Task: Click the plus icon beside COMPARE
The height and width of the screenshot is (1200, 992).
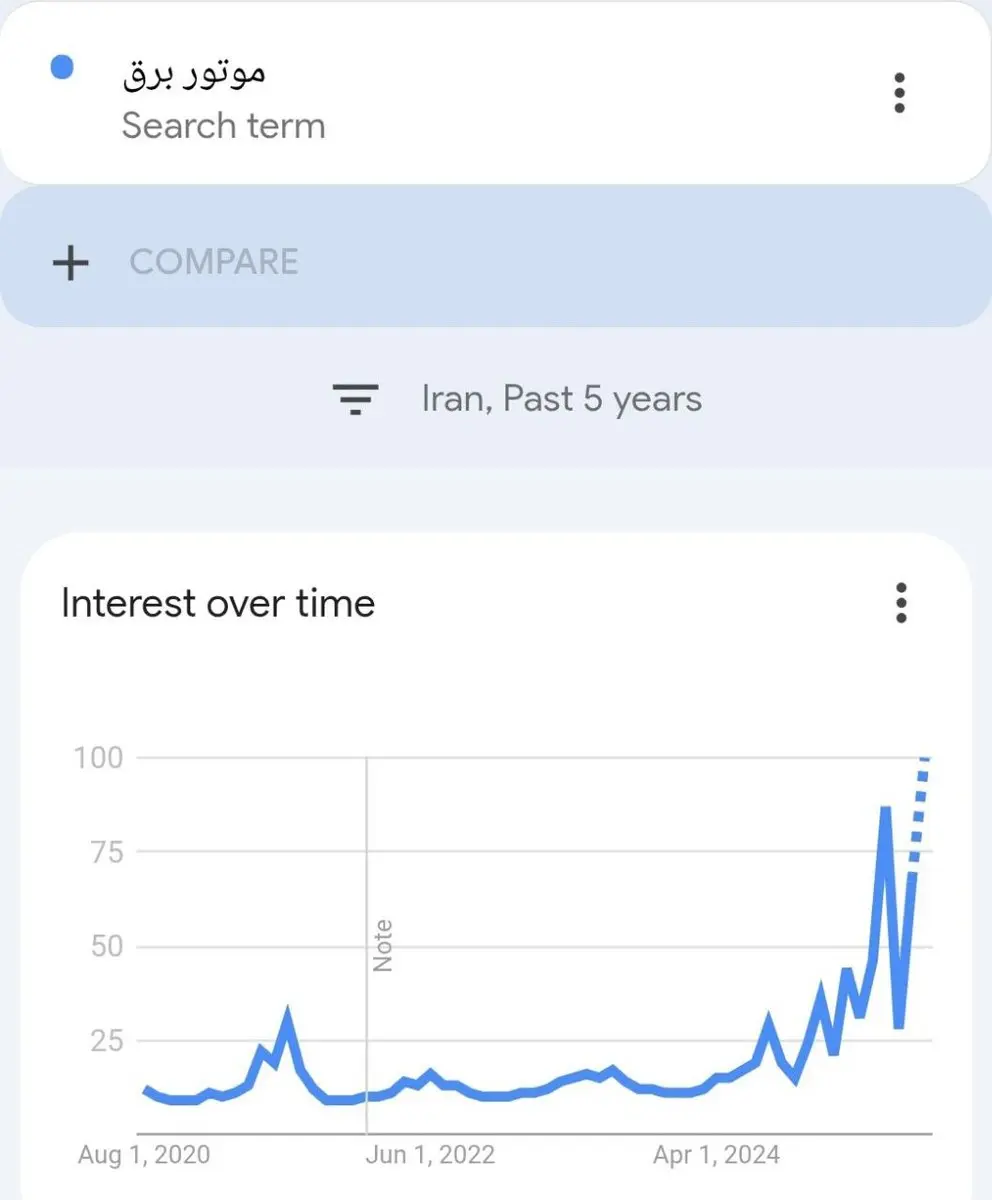Action: click(70, 263)
